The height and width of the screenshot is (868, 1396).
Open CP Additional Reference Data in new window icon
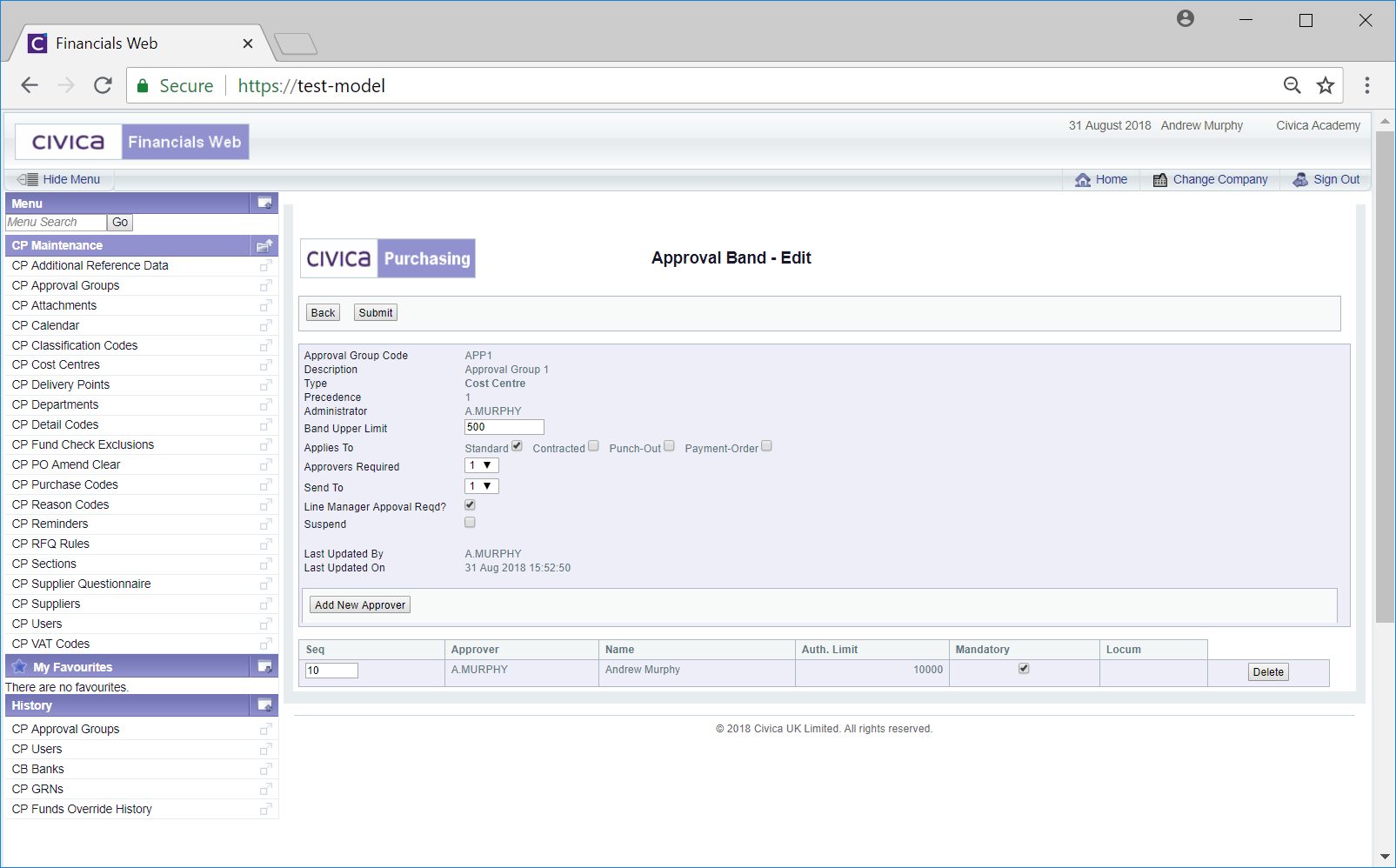pyautogui.click(x=266, y=265)
